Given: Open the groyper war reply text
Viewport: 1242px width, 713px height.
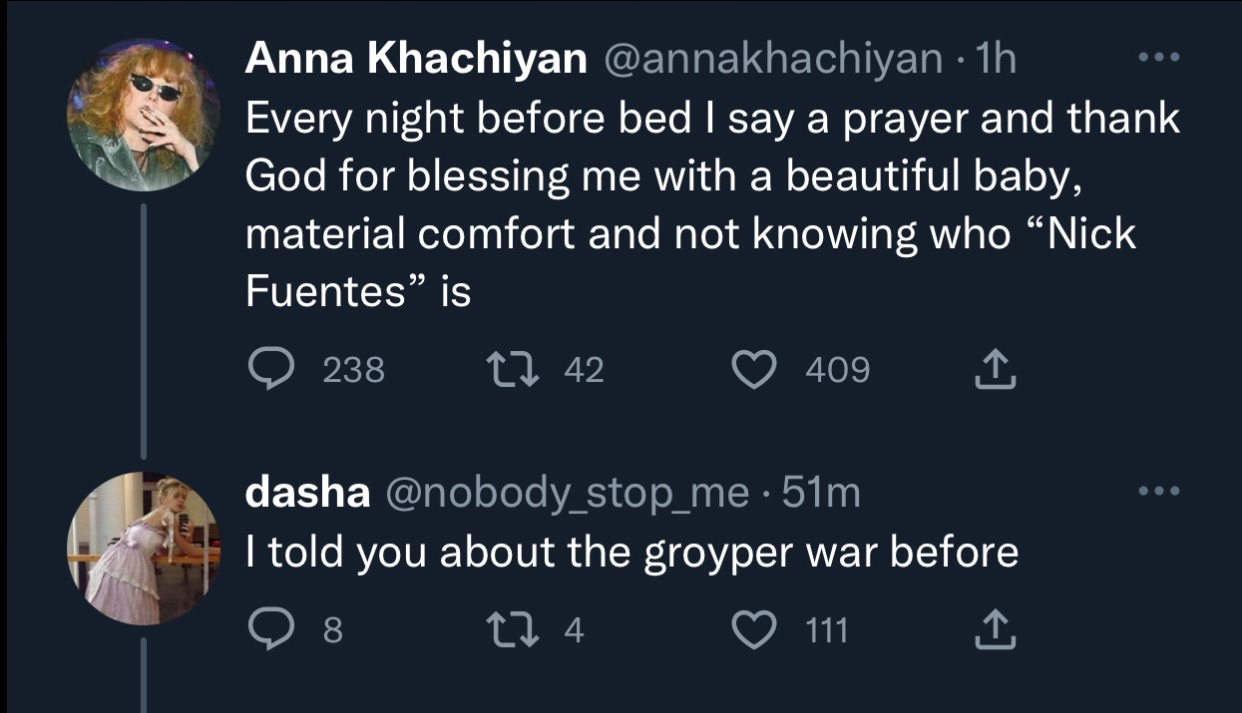Looking at the screenshot, I should [632, 551].
